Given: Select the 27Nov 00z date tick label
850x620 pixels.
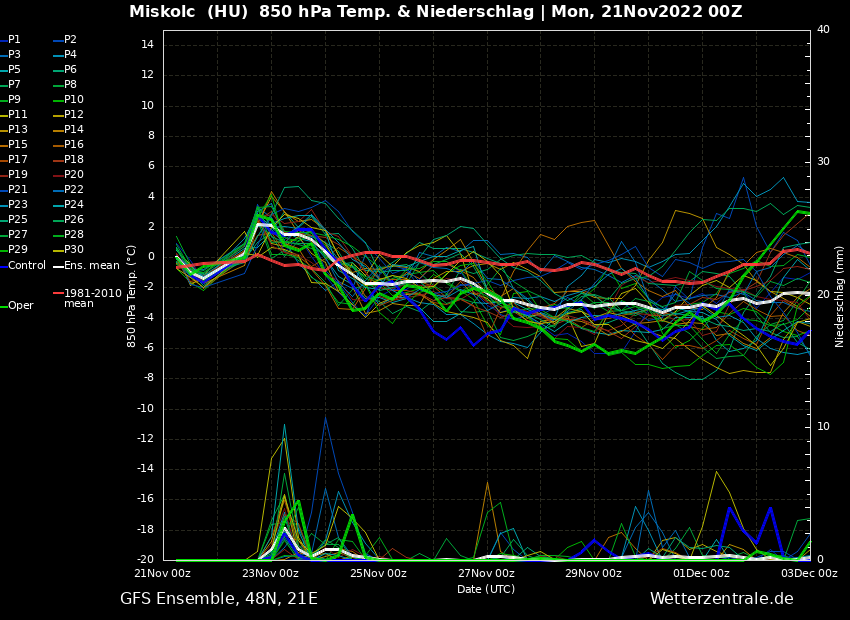Looking at the screenshot, I should pyautogui.click(x=486, y=574).
